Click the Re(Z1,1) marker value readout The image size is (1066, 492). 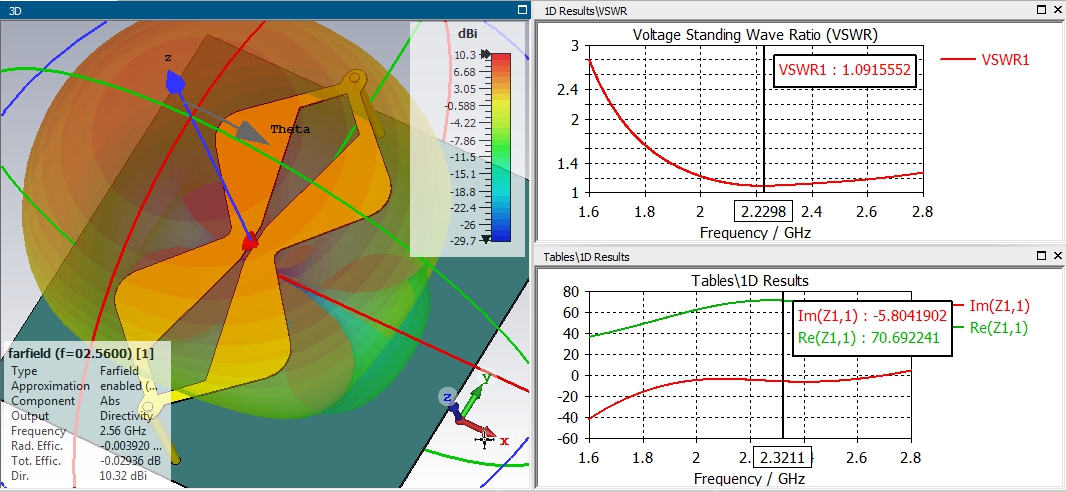tap(868, 336)
